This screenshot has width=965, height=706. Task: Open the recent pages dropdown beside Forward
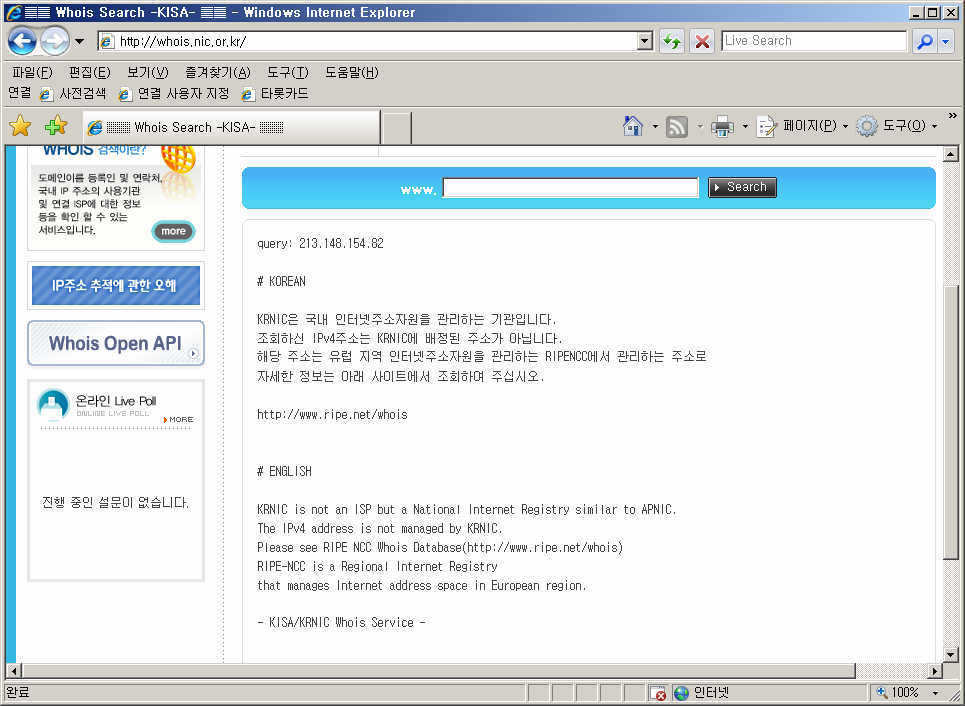pyautogui.click(x=79, y=42)
